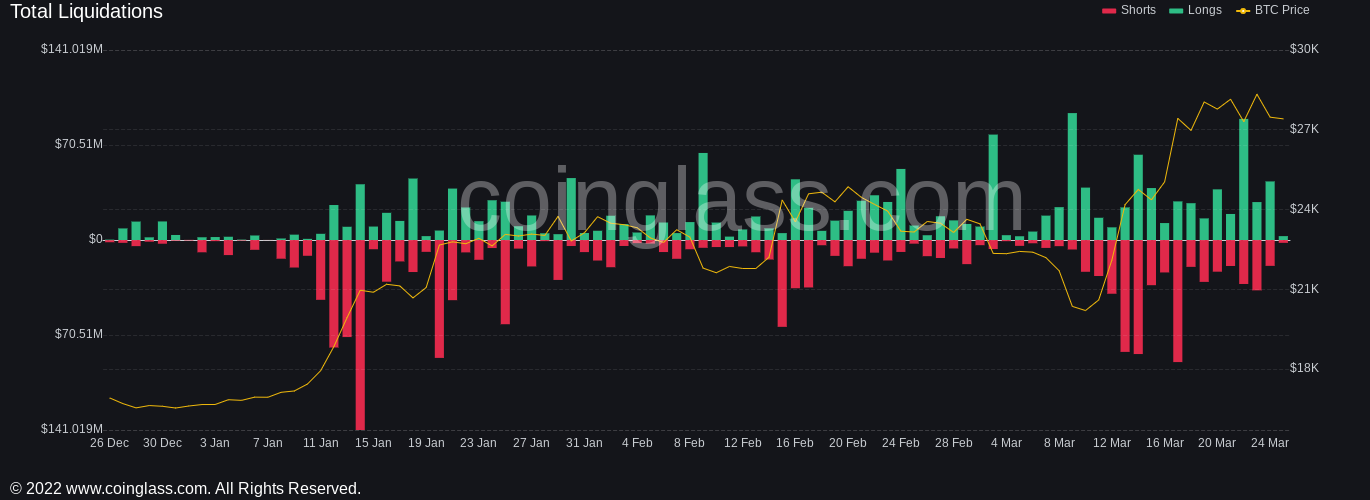Click the top $141.019M left axis label
The height and width of the screenshot is (500, 1370).
[x=72, y=49]
